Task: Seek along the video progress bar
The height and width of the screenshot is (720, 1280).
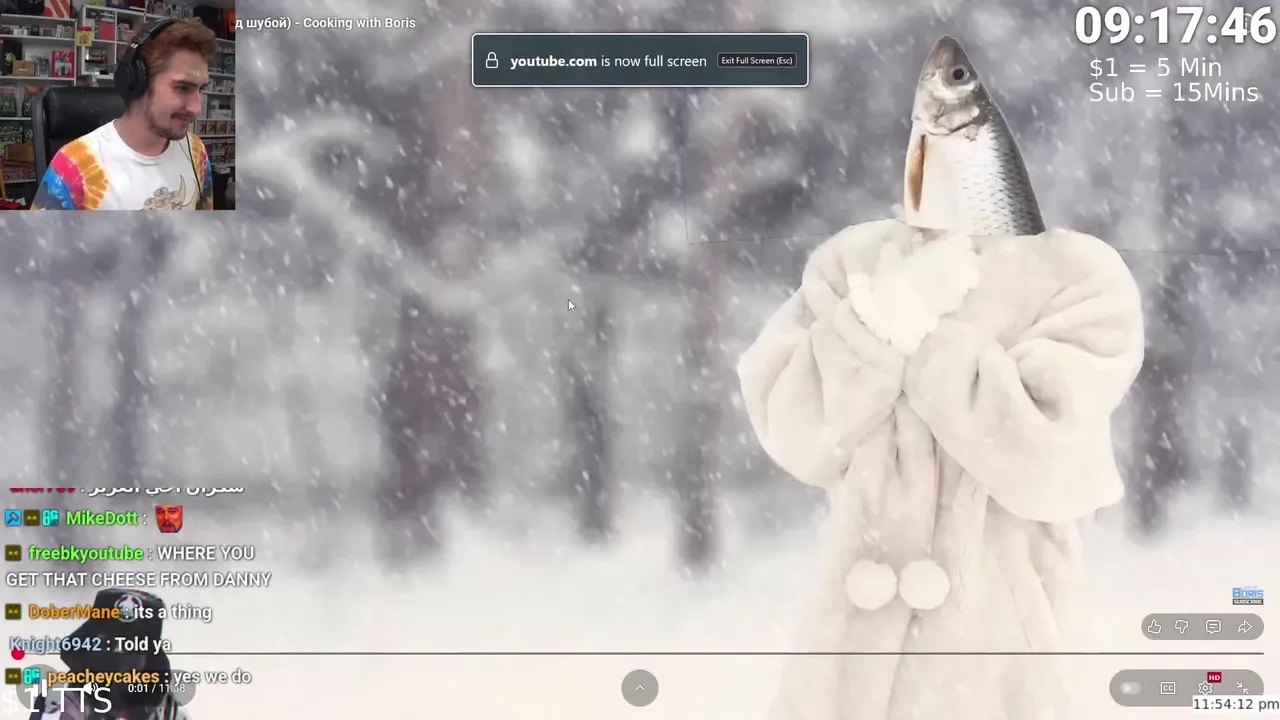Action: [640, 654]
